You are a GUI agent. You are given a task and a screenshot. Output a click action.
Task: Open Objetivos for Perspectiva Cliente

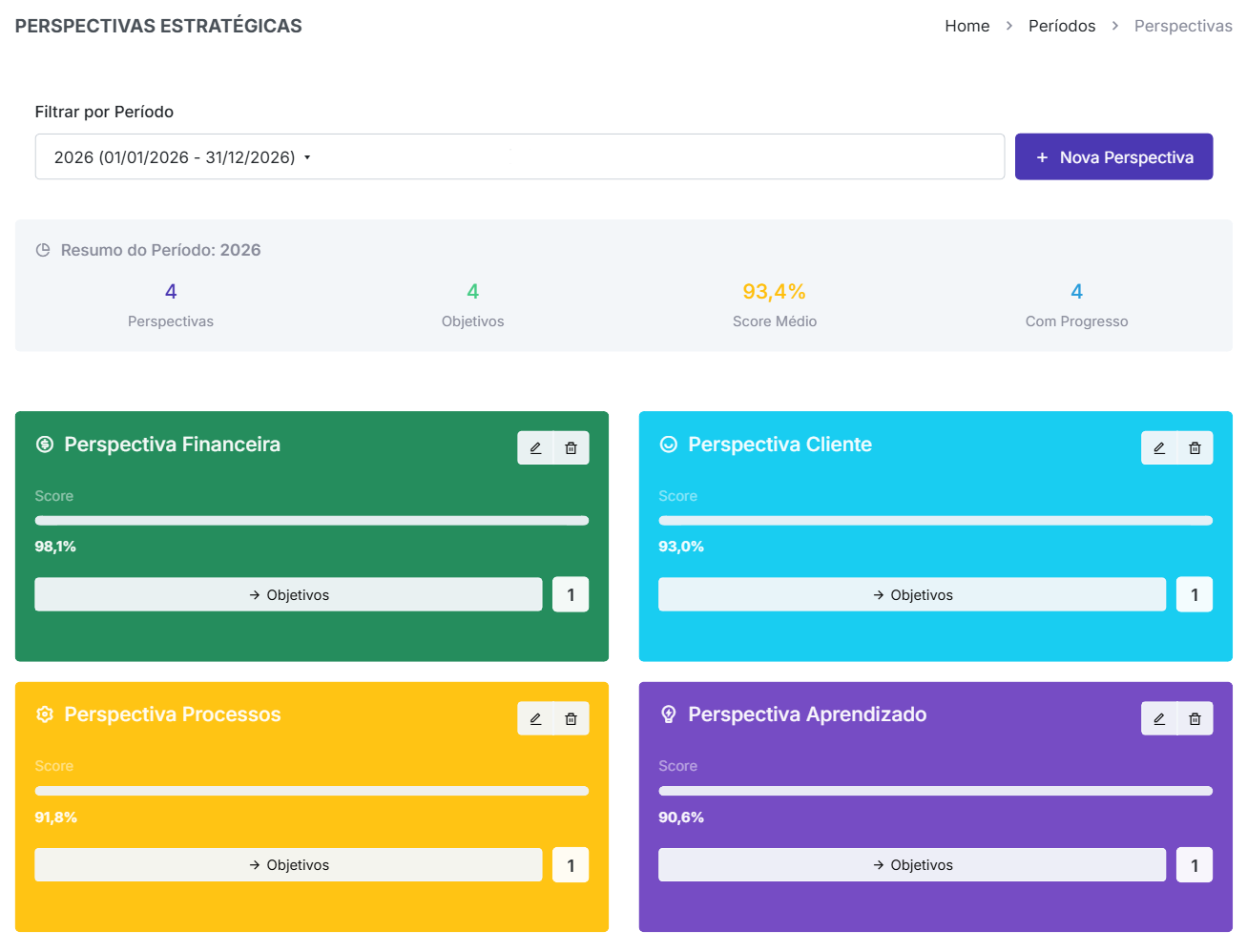click(912, 594)
